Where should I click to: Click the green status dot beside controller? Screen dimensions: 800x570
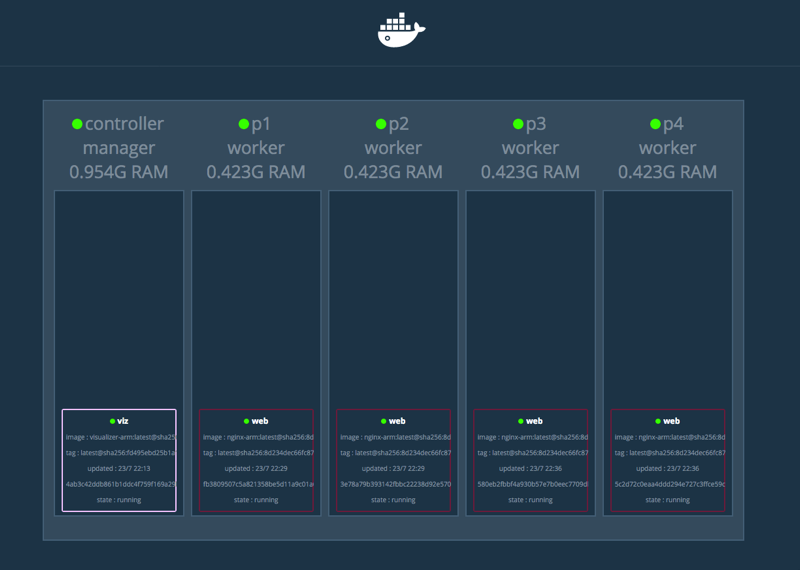pos(77,124)
